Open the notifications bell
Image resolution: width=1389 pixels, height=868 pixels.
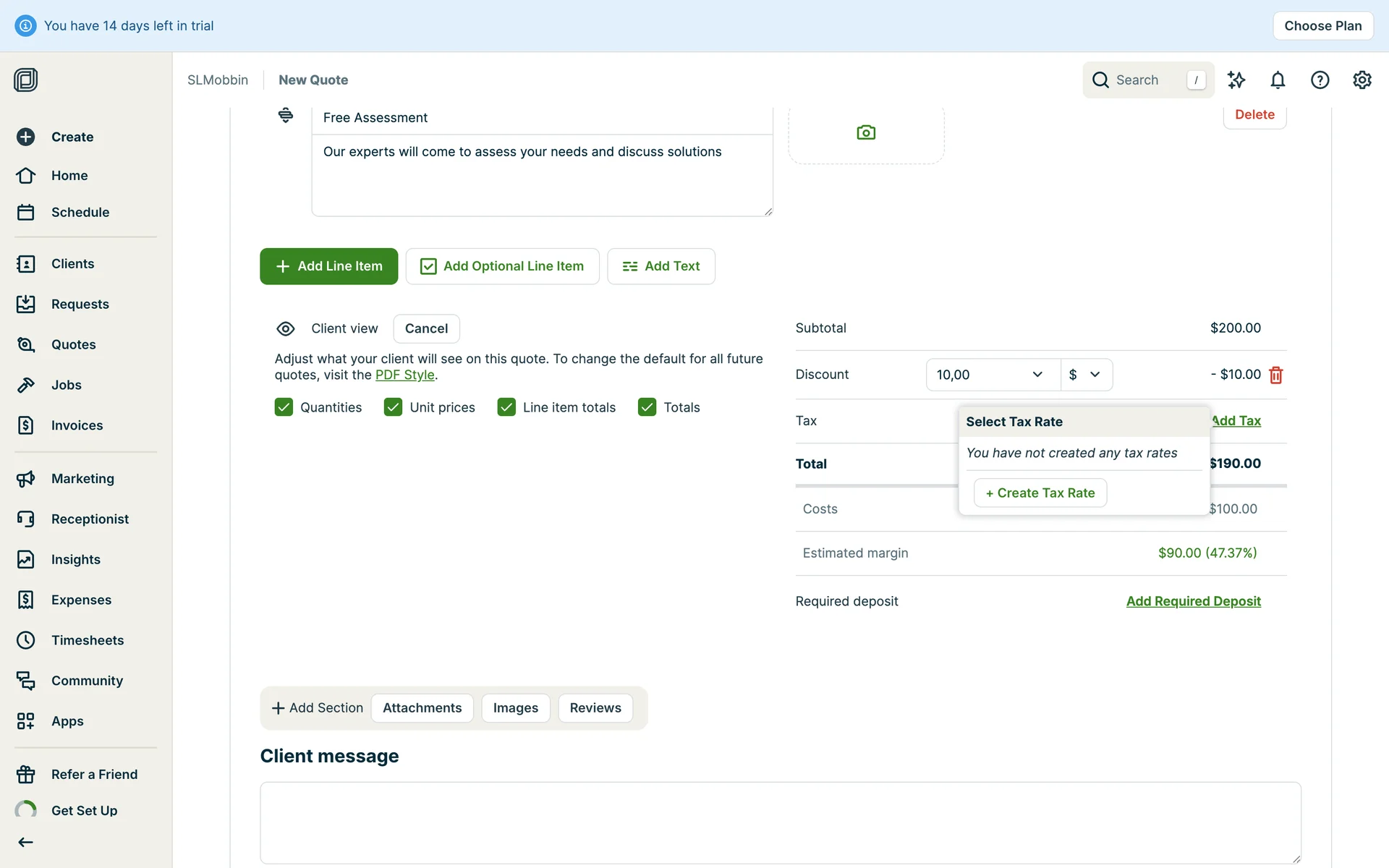1278,80
